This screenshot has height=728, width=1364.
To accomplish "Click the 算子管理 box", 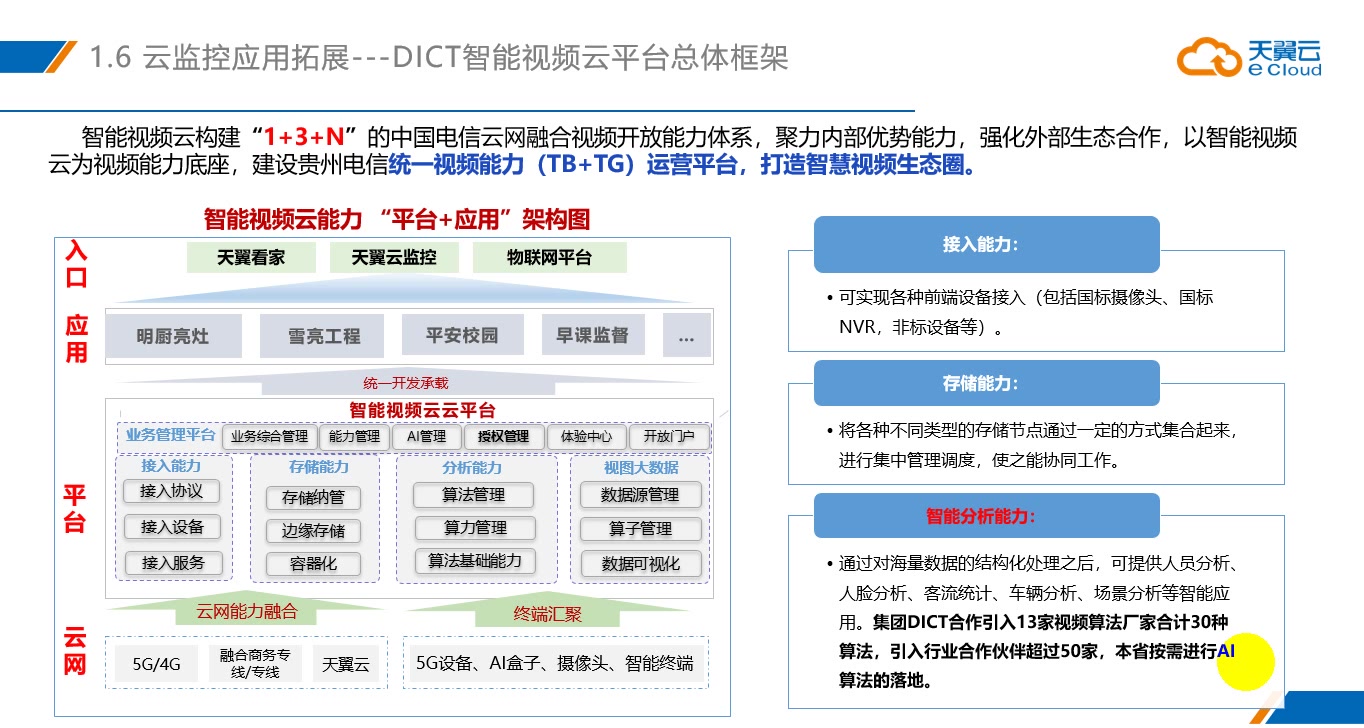I will 640,529.
